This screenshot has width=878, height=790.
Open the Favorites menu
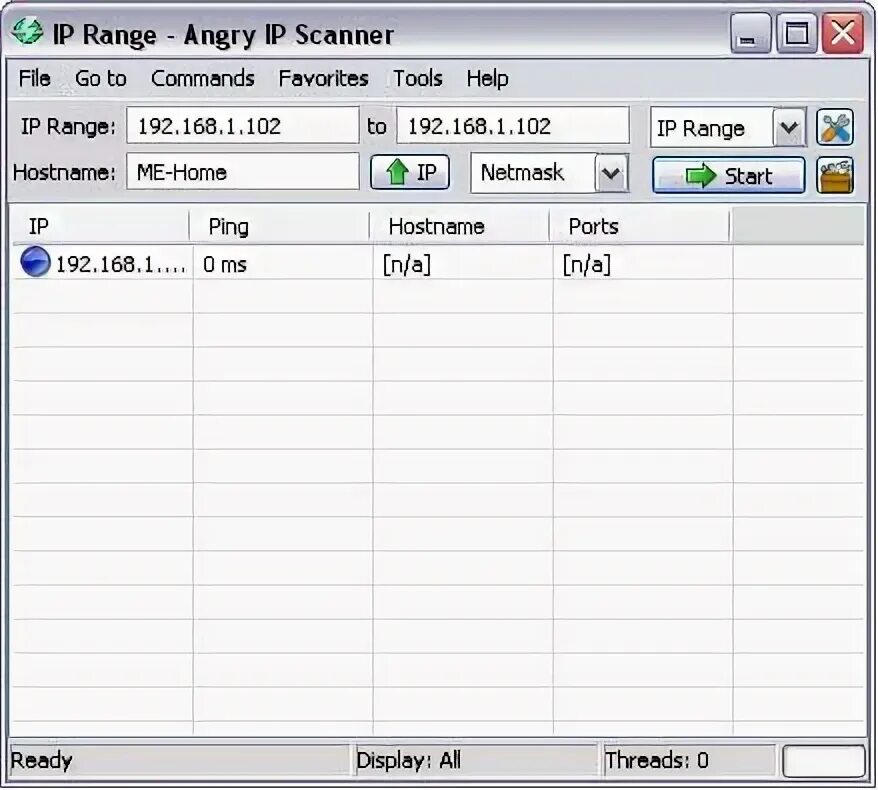coord(324,78)
